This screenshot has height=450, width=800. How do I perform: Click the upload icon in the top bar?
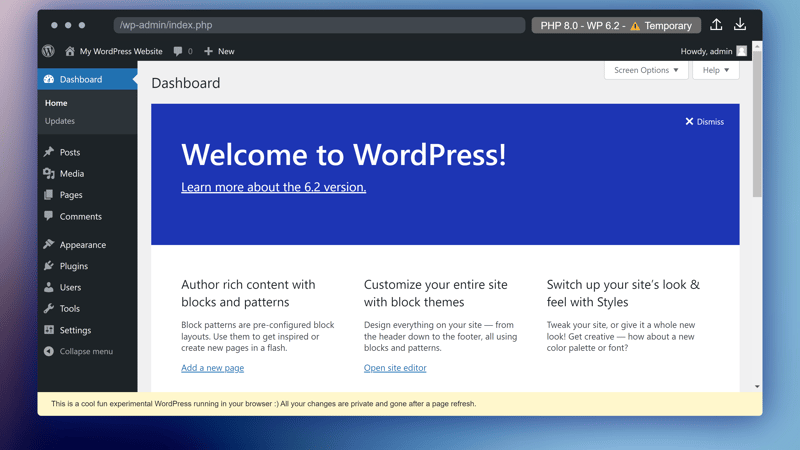(716, 25)
